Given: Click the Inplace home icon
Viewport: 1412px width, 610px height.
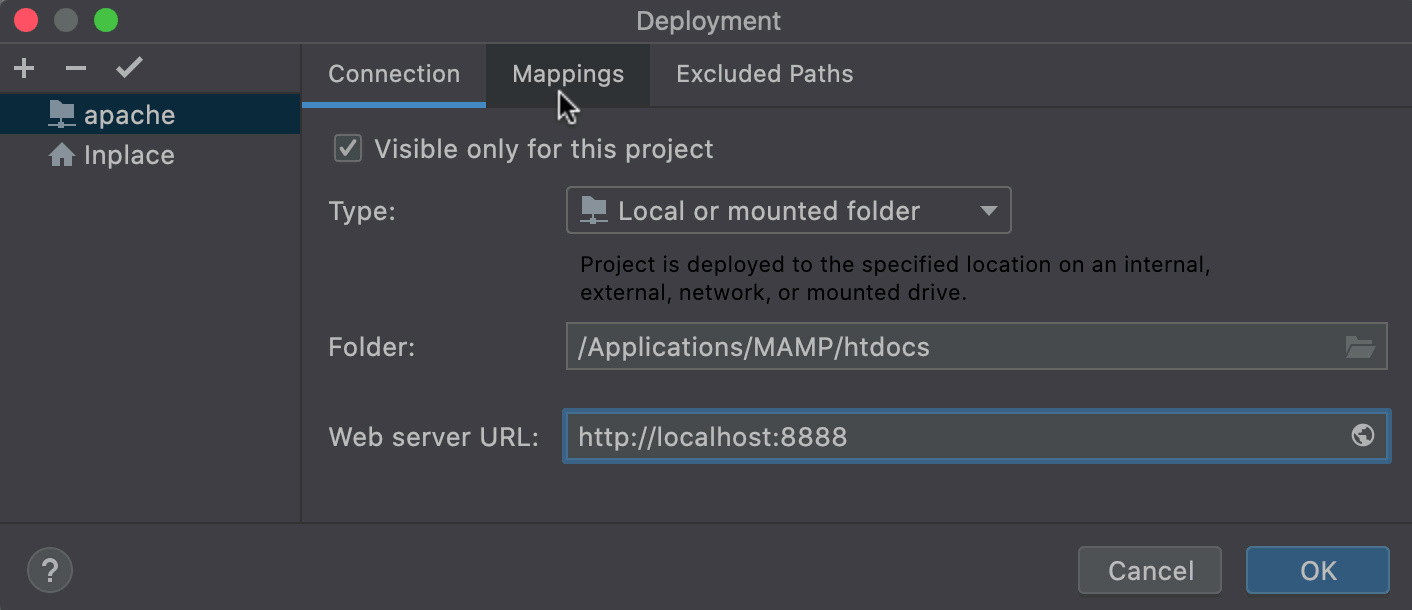Looking at the screenshot, I should click(62, 155).
